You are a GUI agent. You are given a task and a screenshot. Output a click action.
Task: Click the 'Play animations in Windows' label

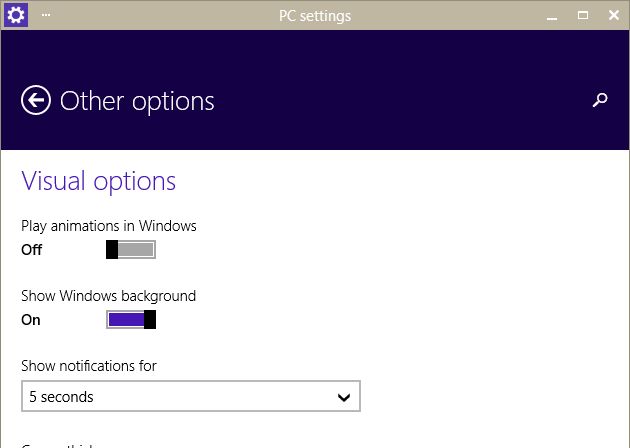coord(108,226)
